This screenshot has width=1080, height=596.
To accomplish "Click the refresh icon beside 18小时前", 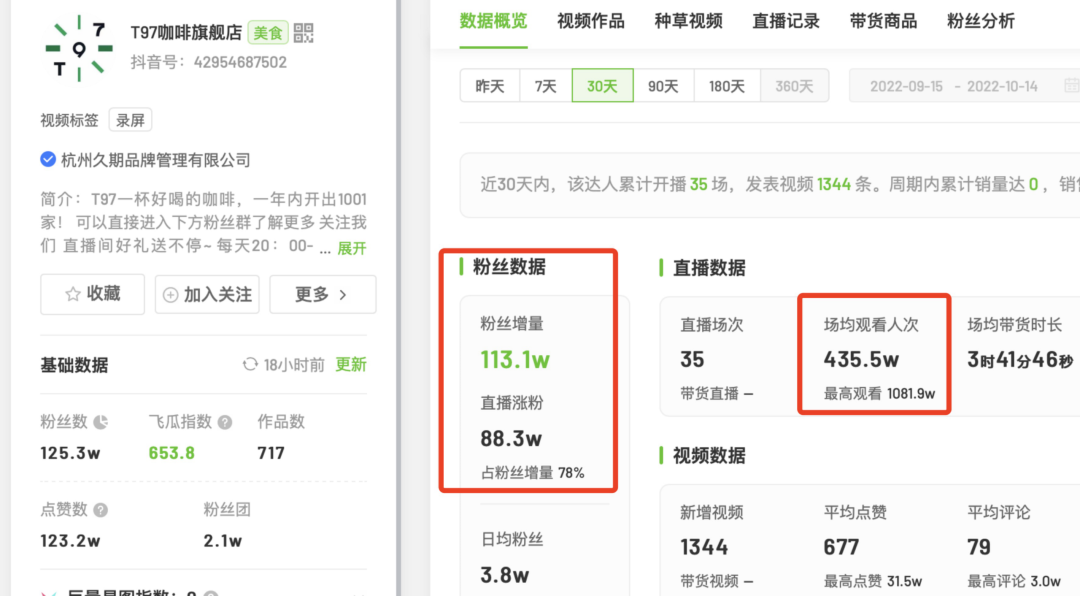I will click(250, 364).
